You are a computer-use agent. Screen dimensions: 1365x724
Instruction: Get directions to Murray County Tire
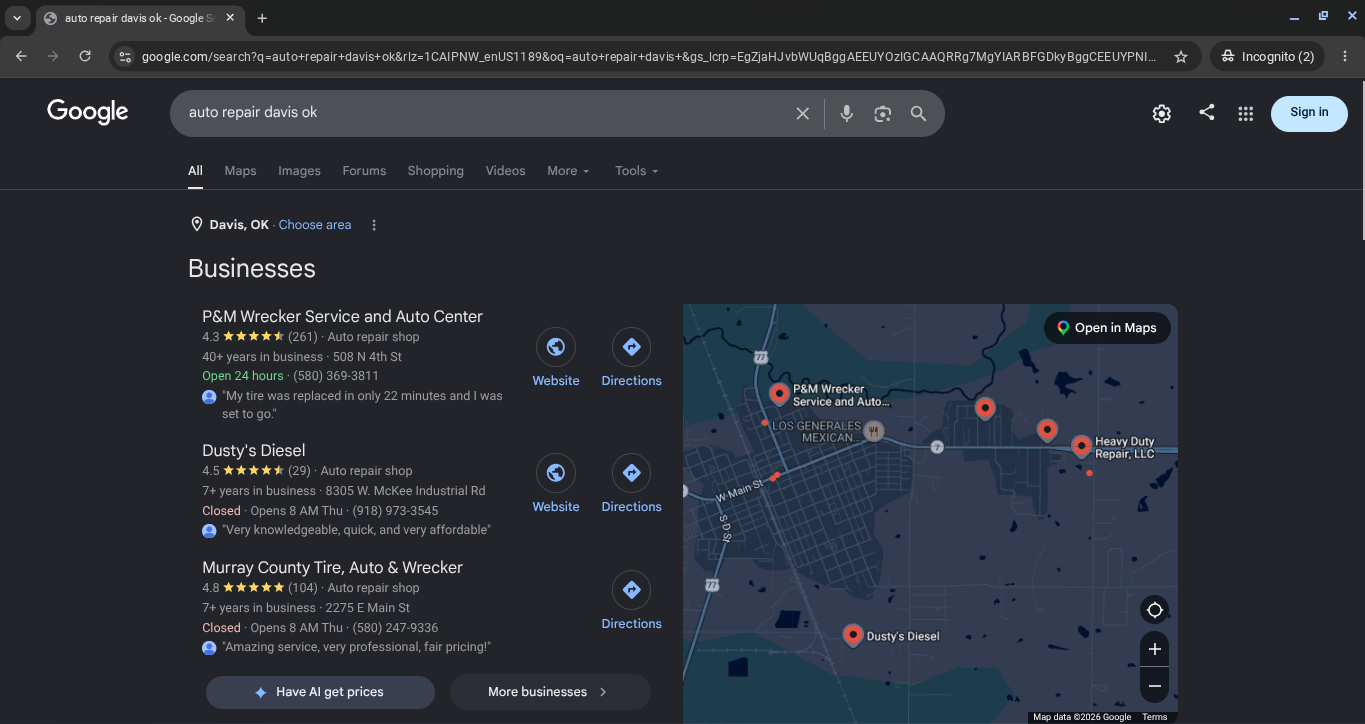(631, 590)
